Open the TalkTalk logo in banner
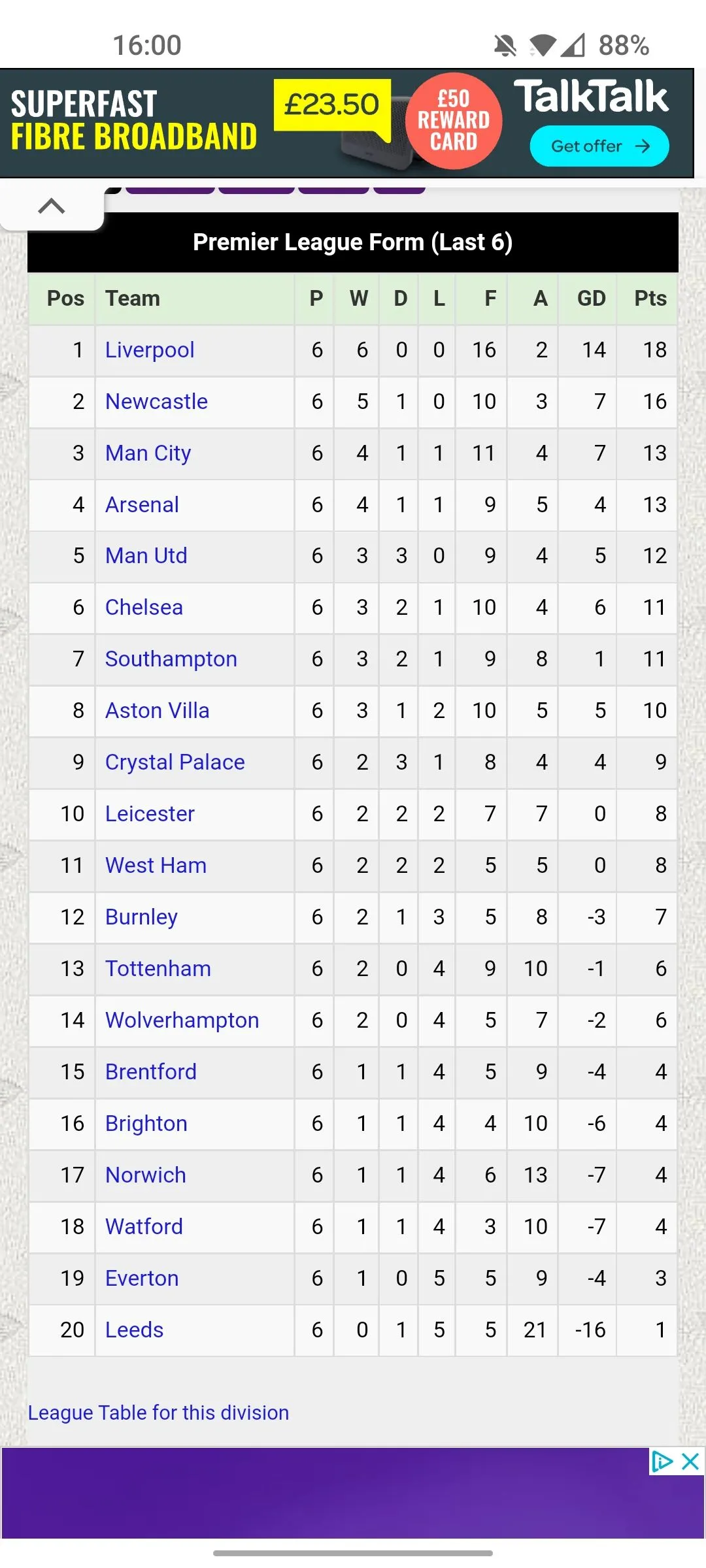Viewport: 706px width, 1568px height. coord(591,97)
